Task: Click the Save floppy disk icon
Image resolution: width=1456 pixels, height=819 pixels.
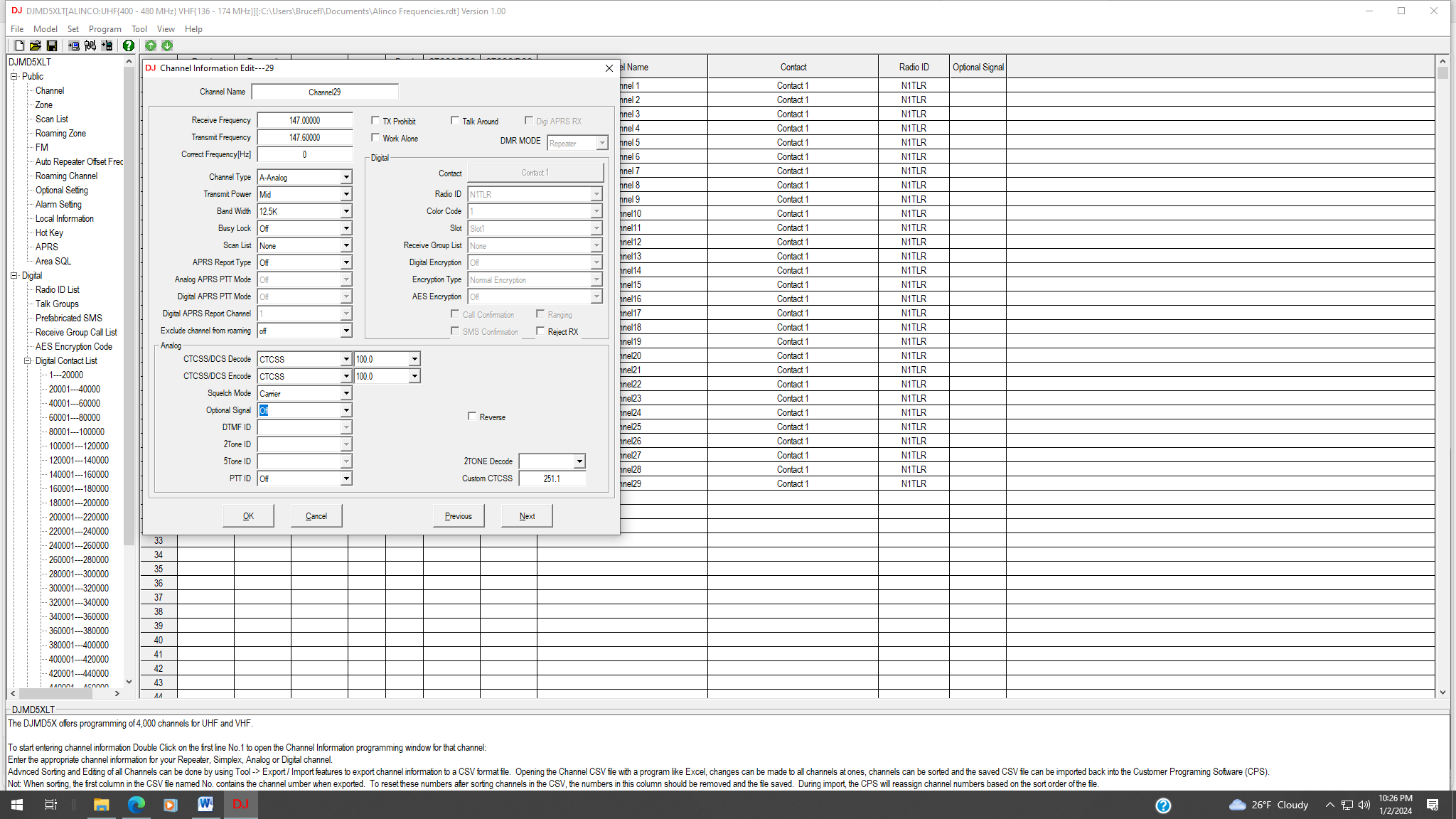Action: pyautogui.click(x=52, y=45)
